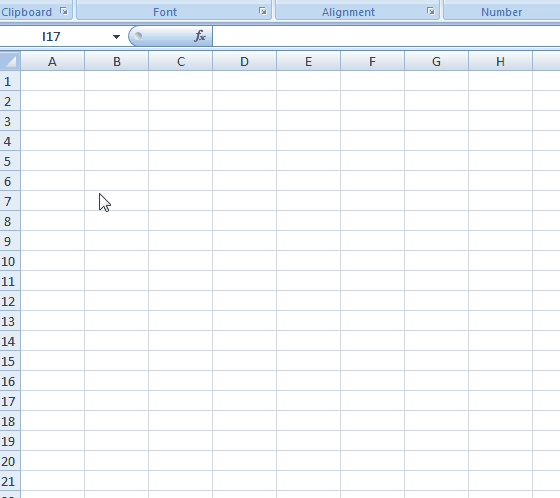Select column C header
Viewport: 560px width, 498px height.
coord(180,61)
